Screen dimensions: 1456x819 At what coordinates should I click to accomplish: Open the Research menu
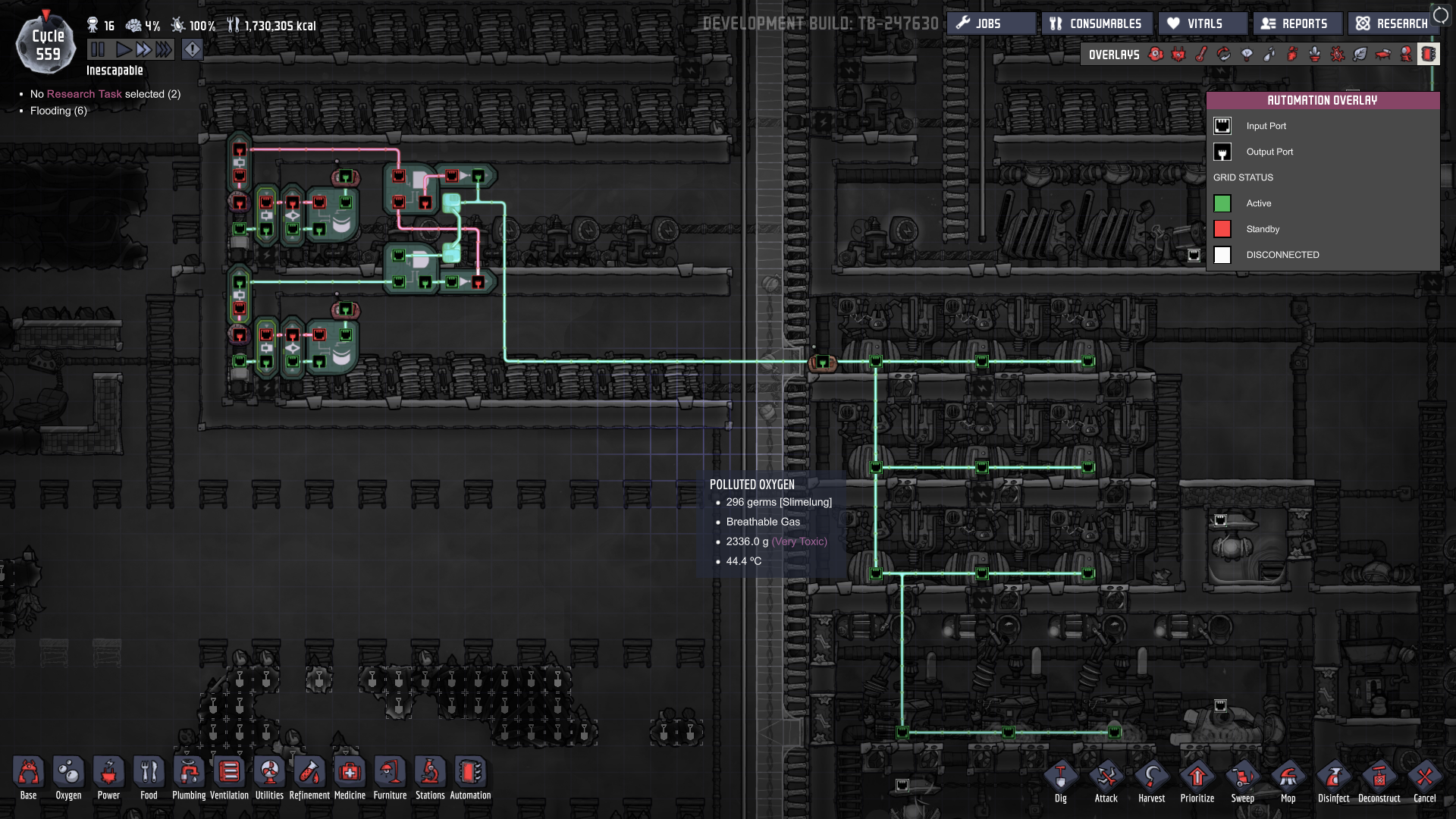point(1392,24)
